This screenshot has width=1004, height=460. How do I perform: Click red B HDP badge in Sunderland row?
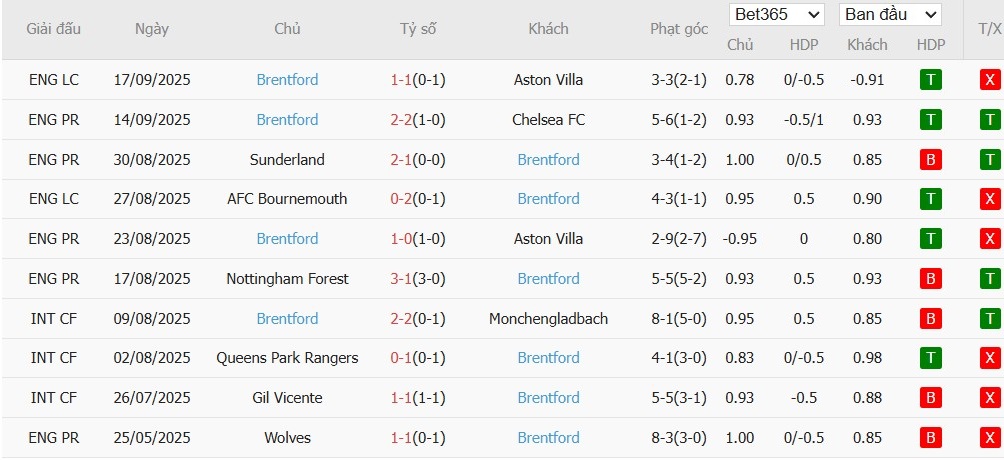pyautogui.click(x=931, y=159)
